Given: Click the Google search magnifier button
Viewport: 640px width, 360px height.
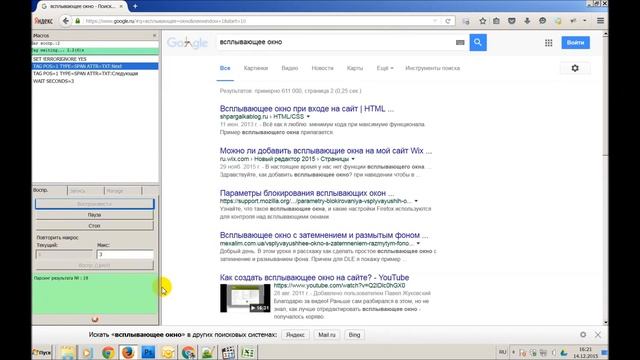Looking at the screenshot, I should [478, 42].
